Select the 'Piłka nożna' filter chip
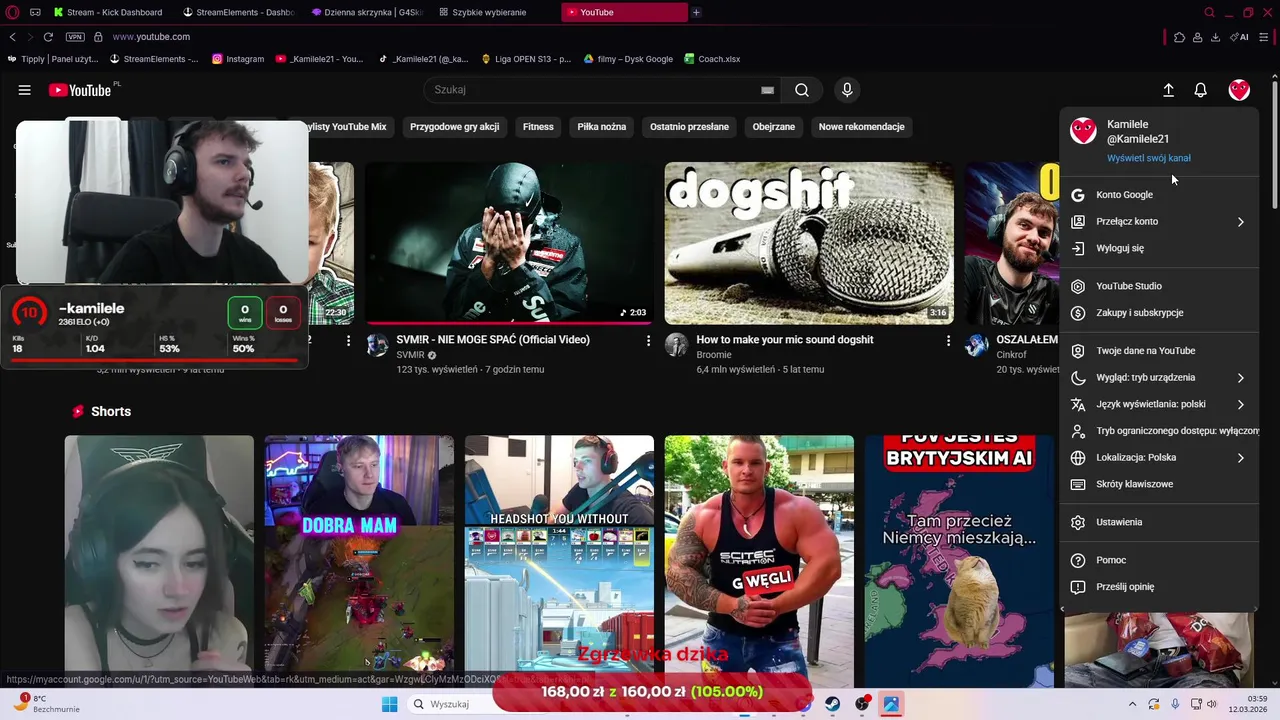Viewport: 1280px width, 720px height. click(601, 127)
